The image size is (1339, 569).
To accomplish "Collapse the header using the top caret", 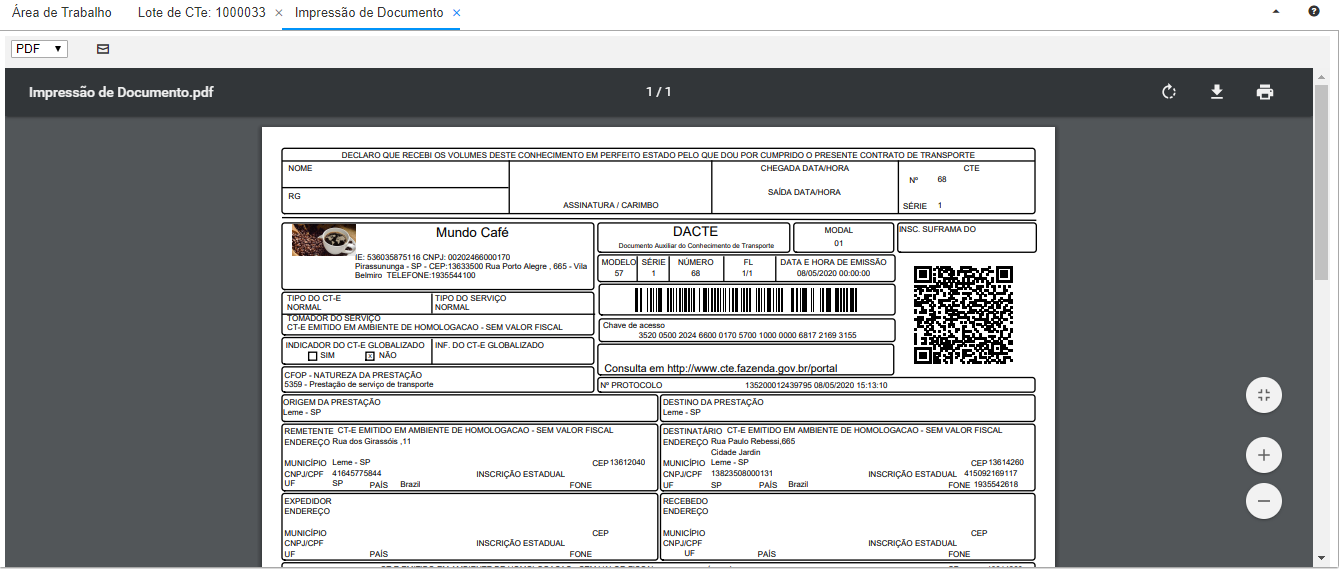I will (1276, 13).
